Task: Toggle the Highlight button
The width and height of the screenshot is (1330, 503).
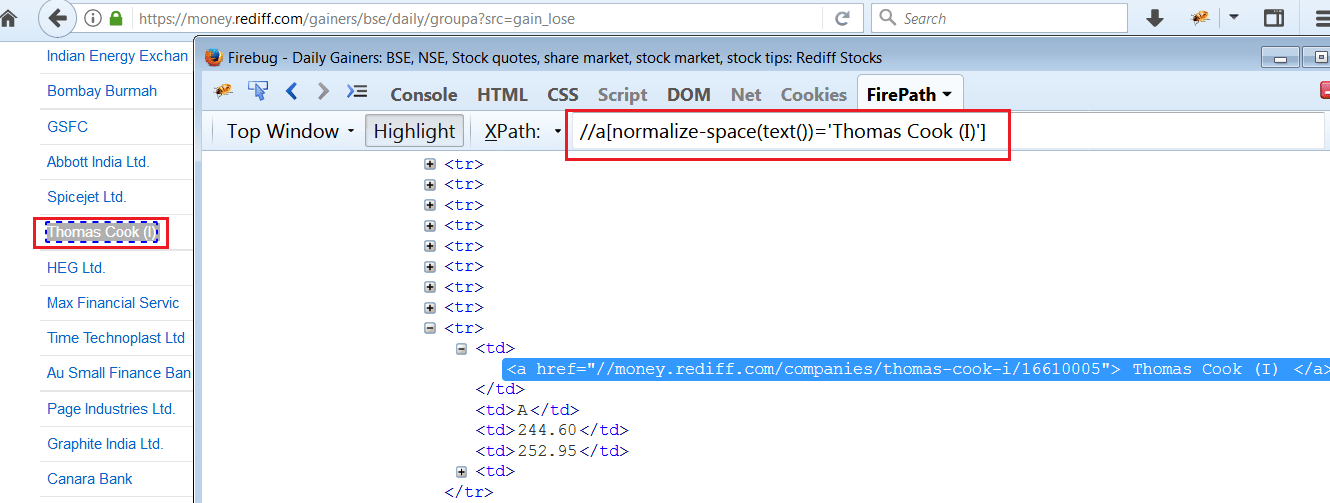Action: pyautogui.click(x=414, y=131)
